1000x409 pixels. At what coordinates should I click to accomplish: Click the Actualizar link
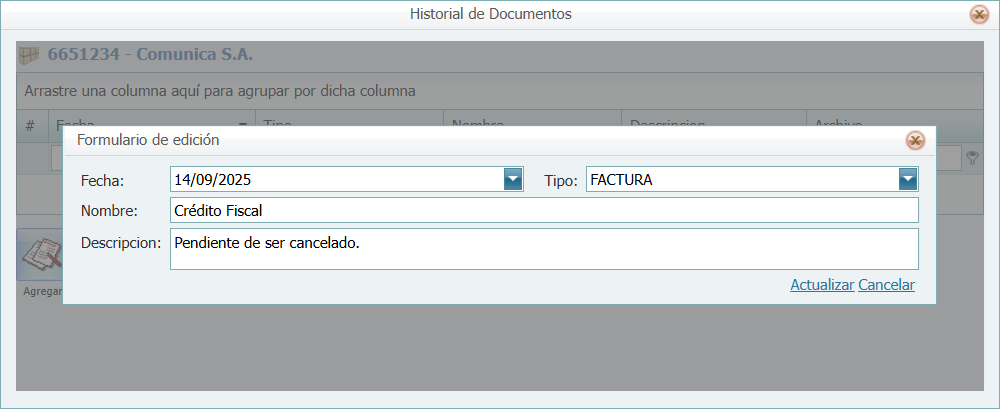point(821,285)
